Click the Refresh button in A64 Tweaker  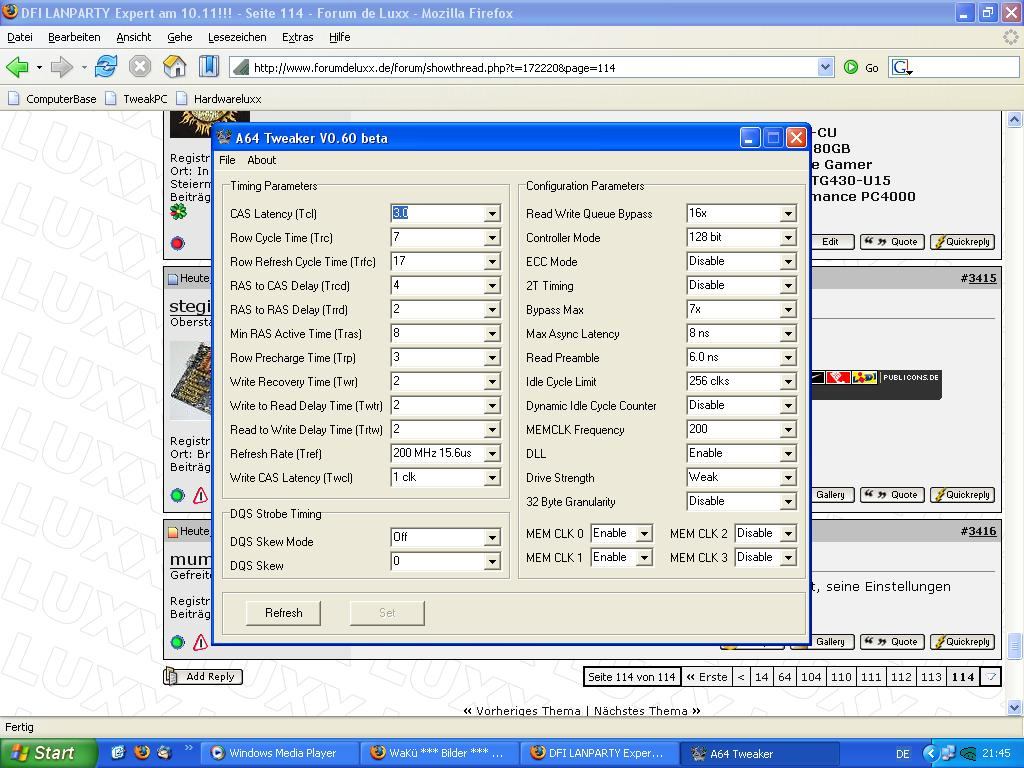(283, 613)
